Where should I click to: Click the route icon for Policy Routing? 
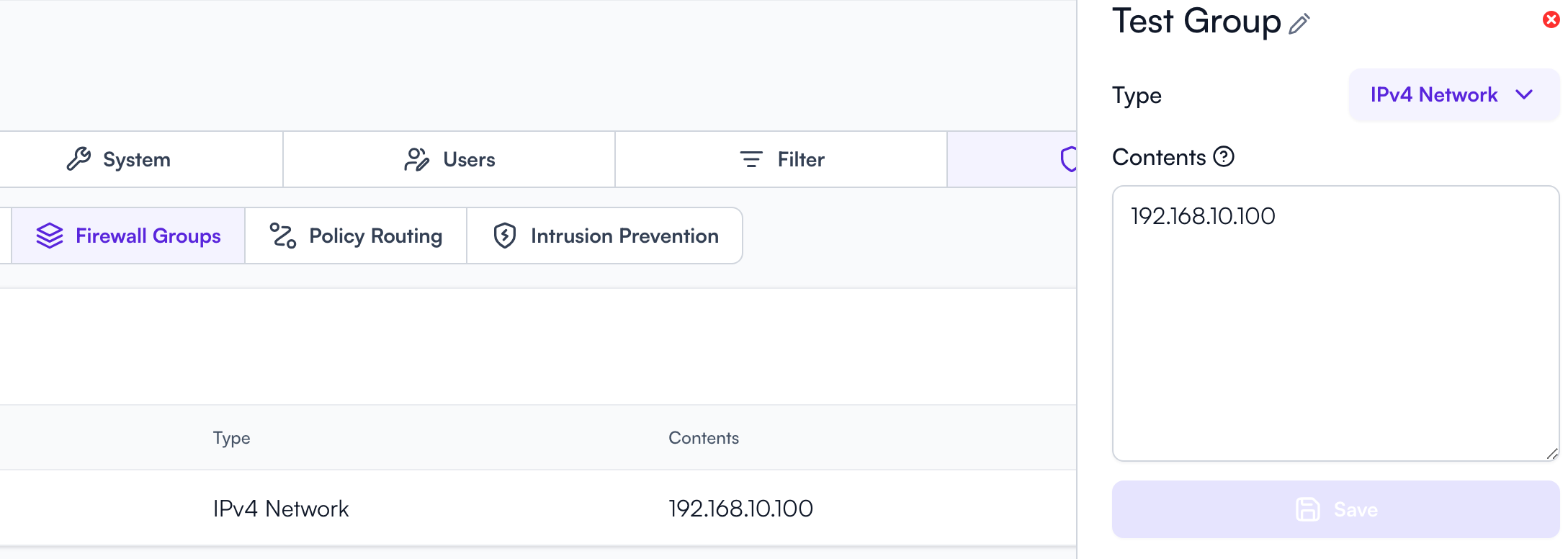(x=282, y=236)
